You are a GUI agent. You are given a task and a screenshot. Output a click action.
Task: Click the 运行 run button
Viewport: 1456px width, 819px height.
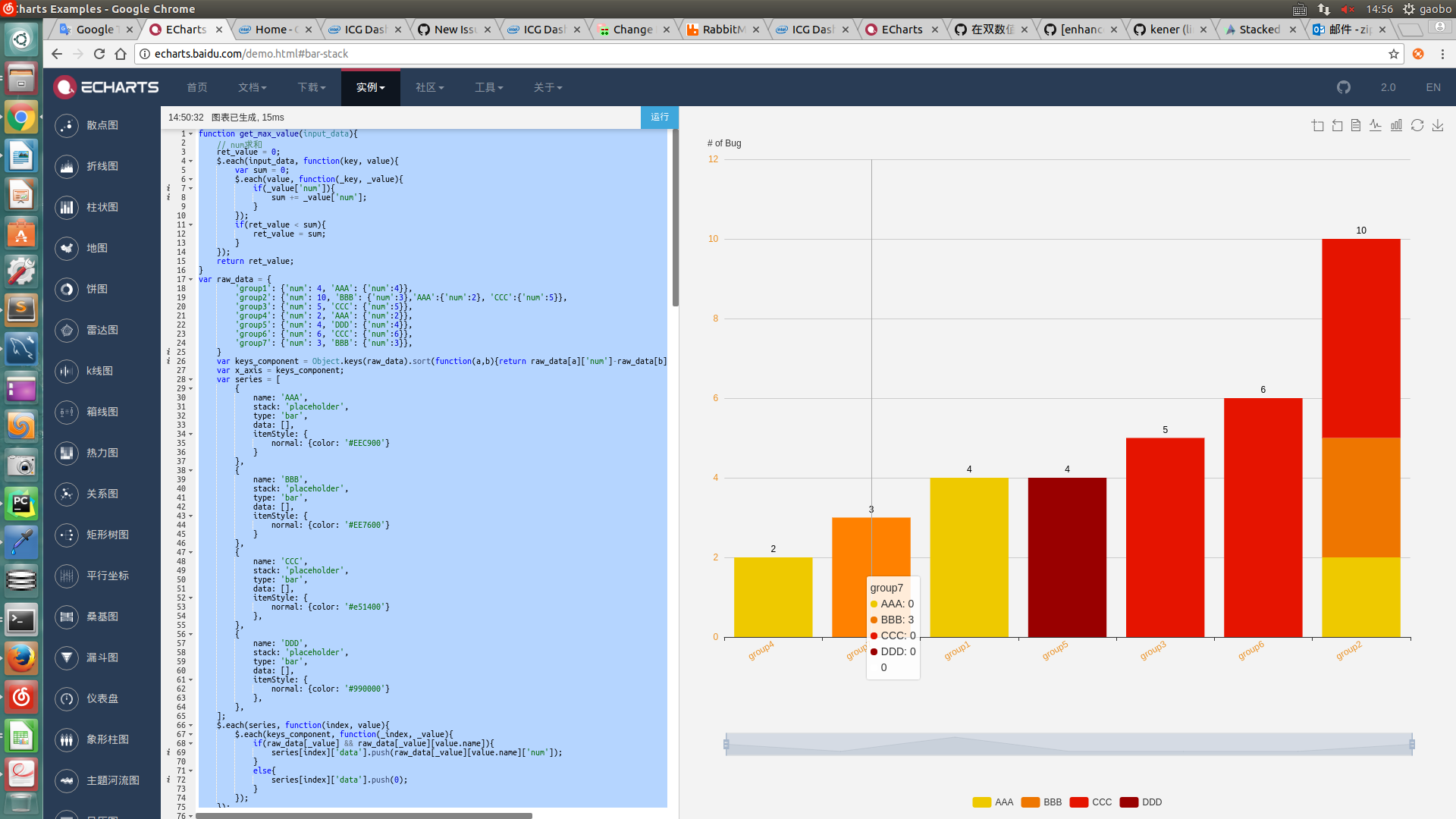660,117
